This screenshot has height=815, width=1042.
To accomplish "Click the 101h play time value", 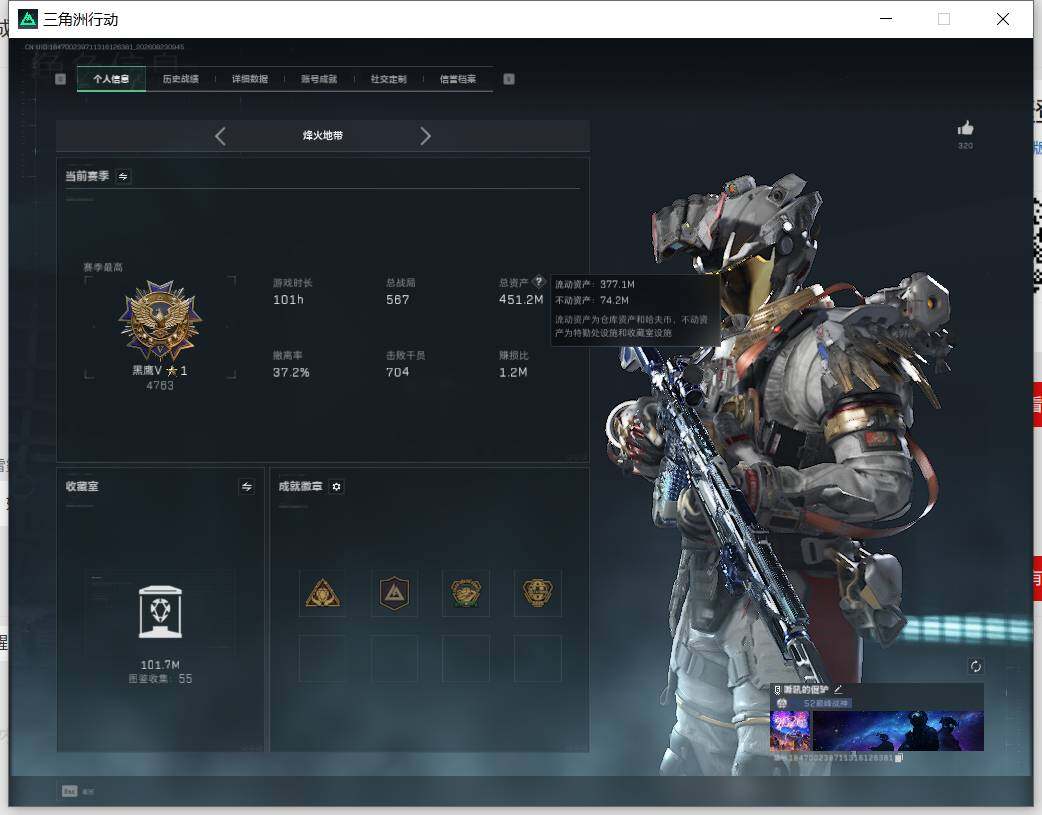I will point(288,300).
